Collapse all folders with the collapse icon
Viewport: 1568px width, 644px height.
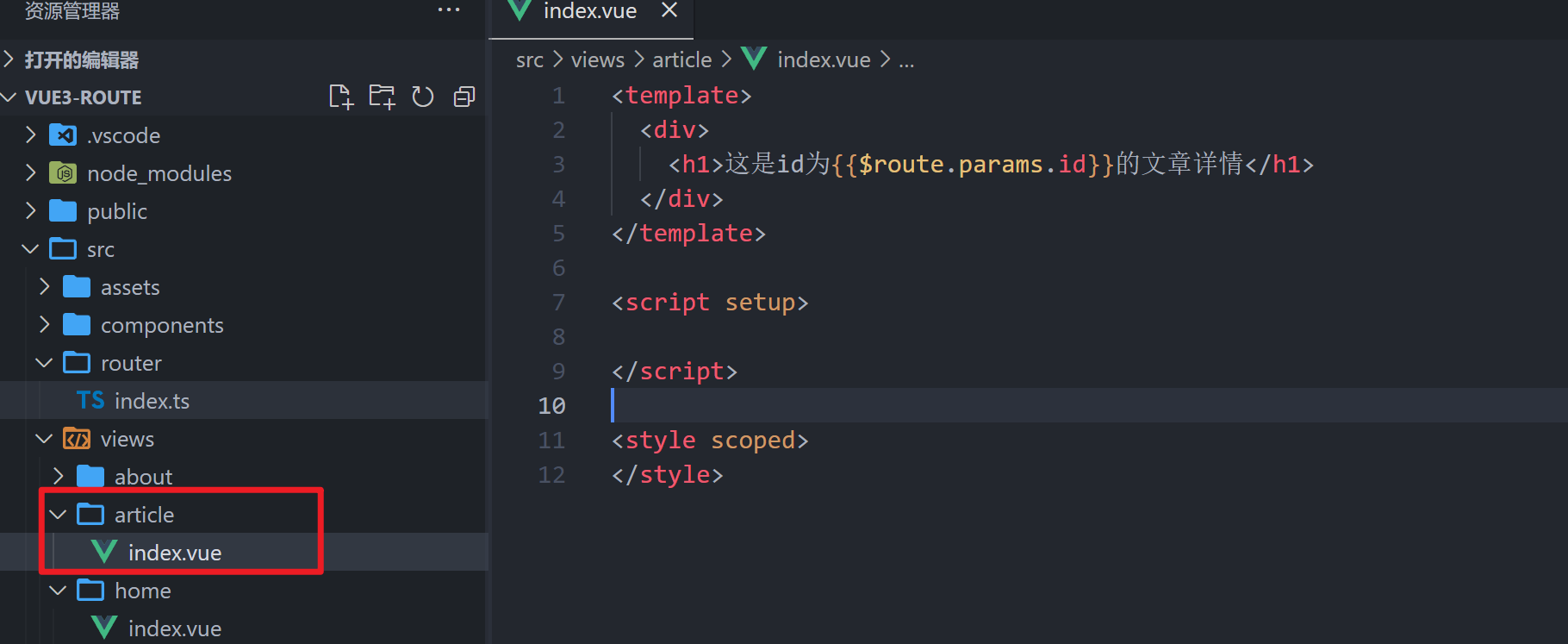point(464,97)
